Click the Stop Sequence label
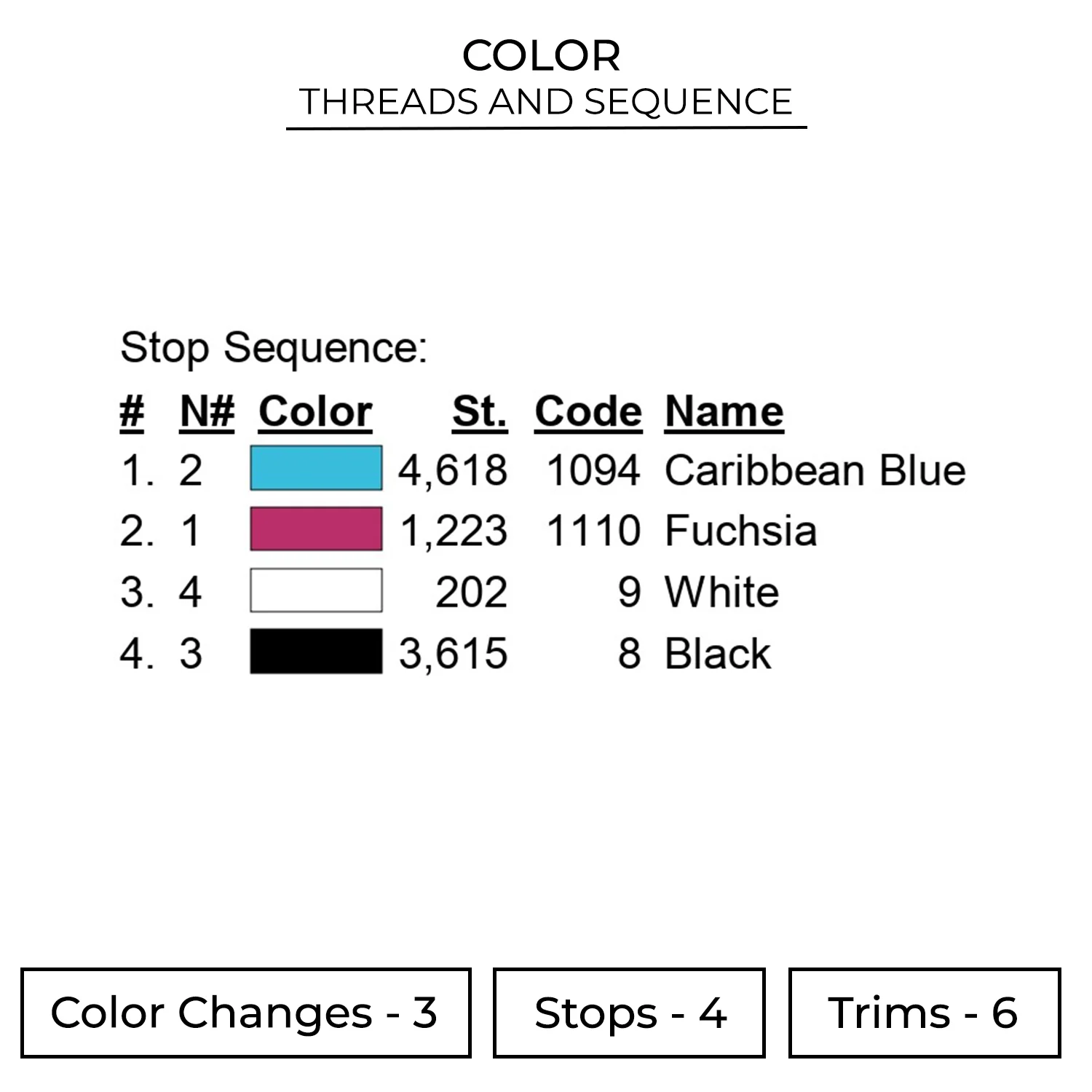This screenshot has height=1092, width=1092. [x=274, y=347]
